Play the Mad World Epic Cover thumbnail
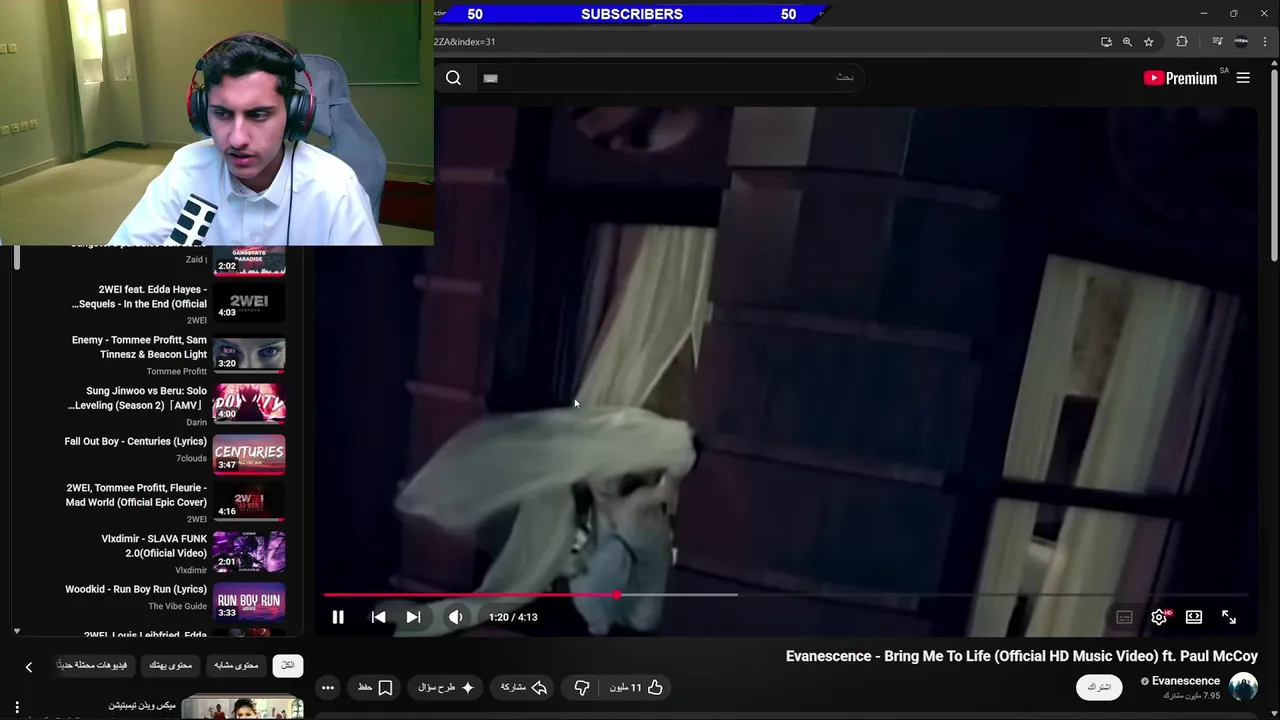The image size is (1280, 720). 249,503
